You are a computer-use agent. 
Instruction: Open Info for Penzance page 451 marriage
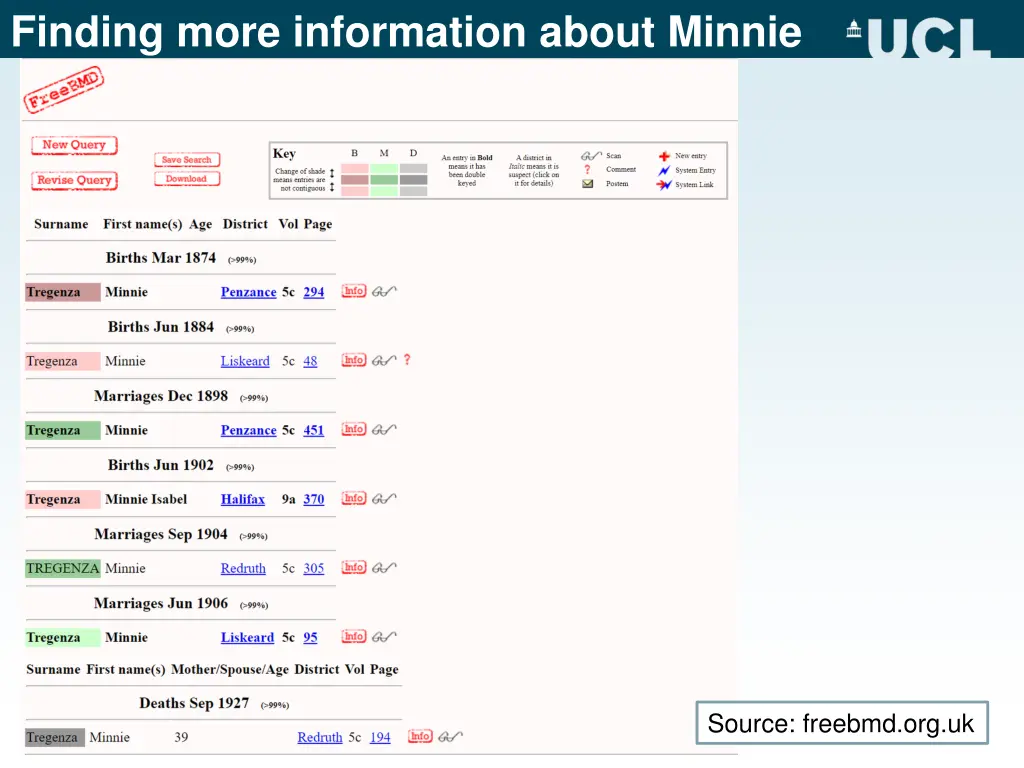tap(354, 430)
